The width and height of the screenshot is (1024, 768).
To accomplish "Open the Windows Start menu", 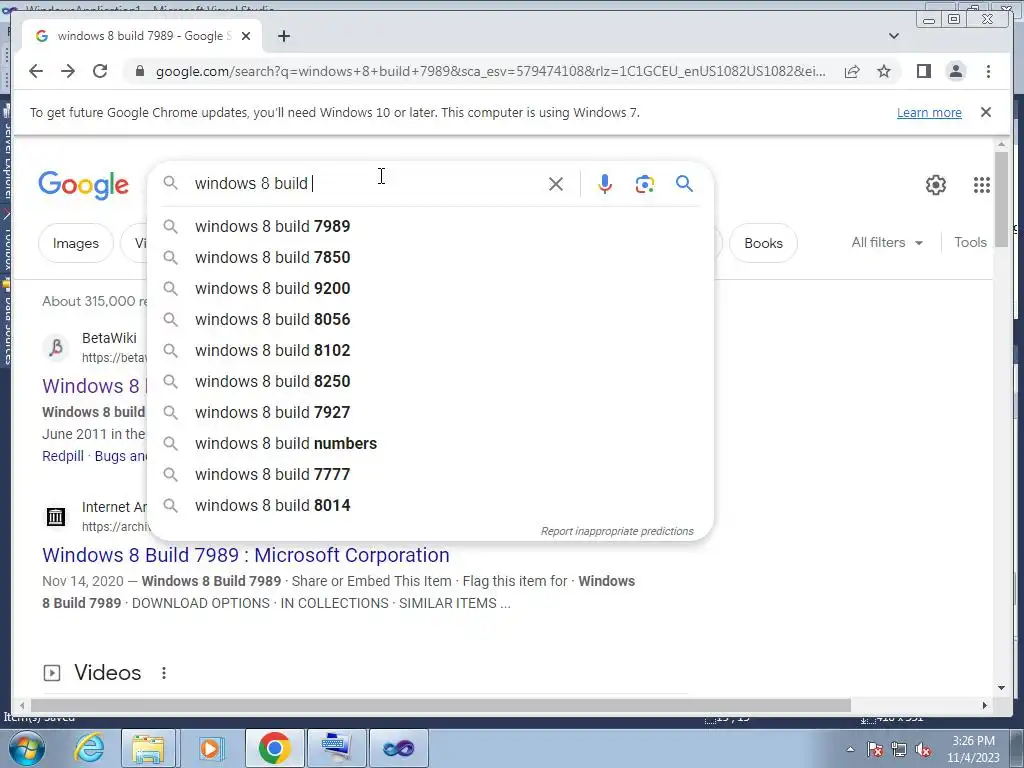I will click(26, 748).
